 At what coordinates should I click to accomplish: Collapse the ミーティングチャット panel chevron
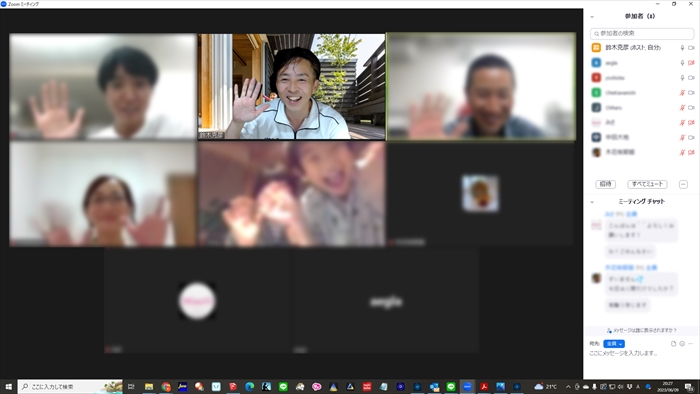[592, 202]
